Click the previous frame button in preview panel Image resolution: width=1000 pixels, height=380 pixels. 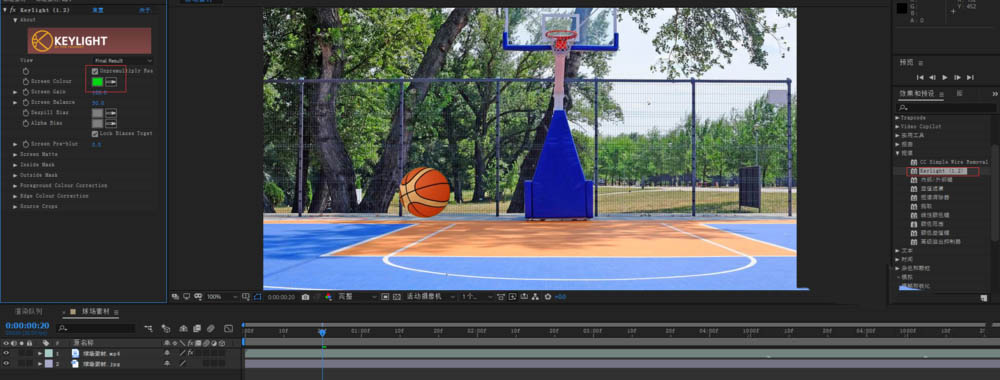point(932,77)
